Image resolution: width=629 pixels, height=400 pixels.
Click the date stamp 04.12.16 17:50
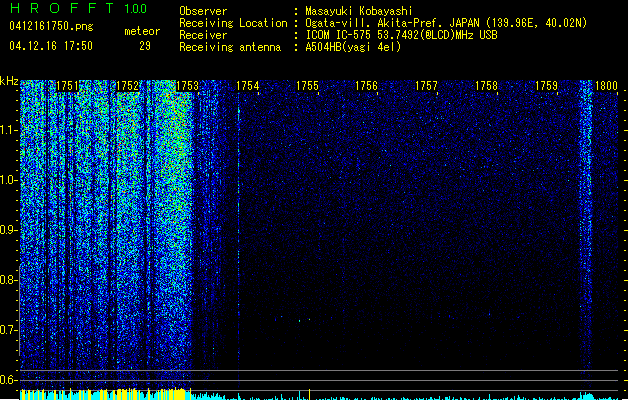[x=51, y=46]
